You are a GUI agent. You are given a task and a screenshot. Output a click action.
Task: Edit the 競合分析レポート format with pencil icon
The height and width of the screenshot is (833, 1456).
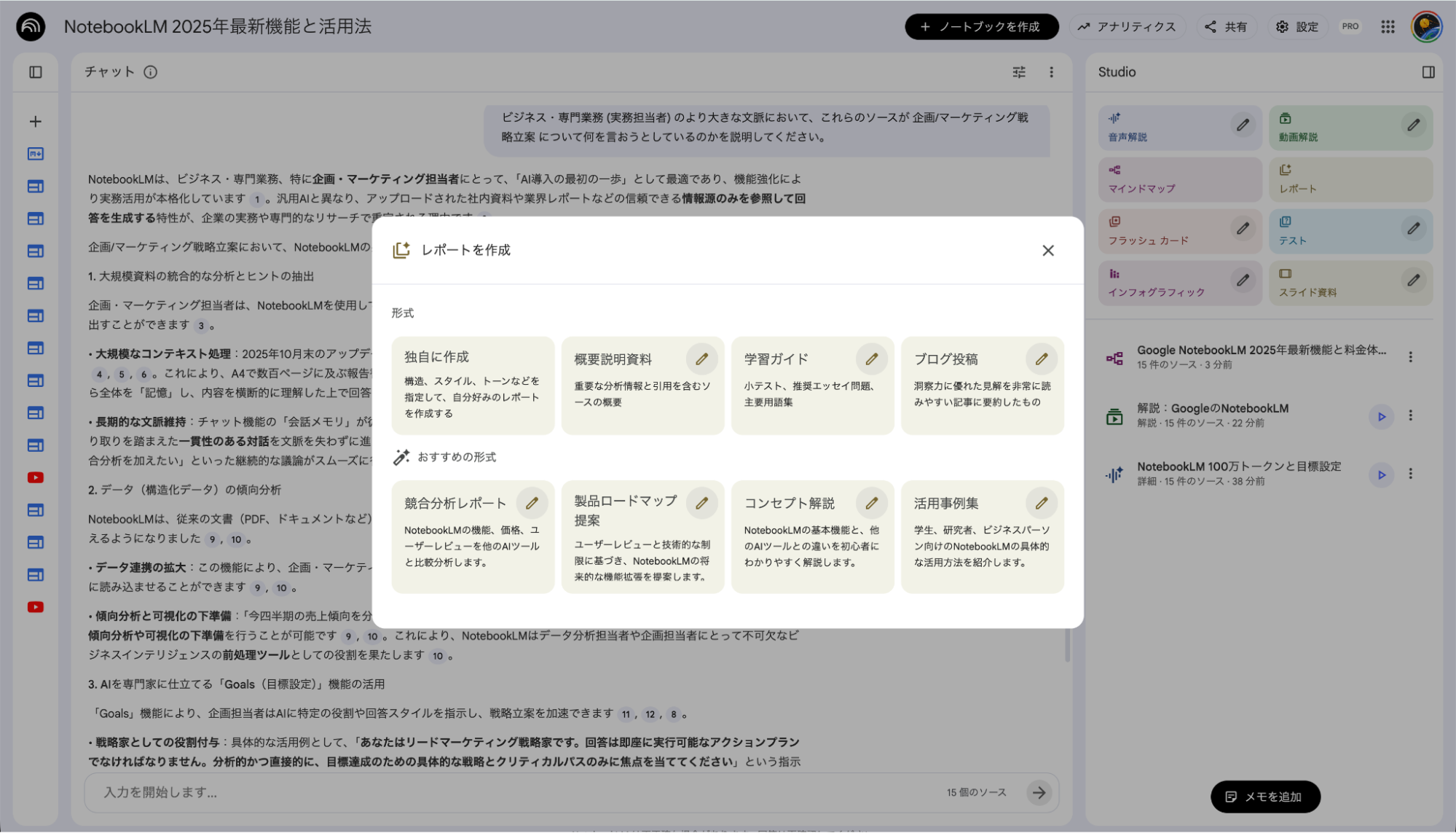pyautogui.click(x=532, y=502)
